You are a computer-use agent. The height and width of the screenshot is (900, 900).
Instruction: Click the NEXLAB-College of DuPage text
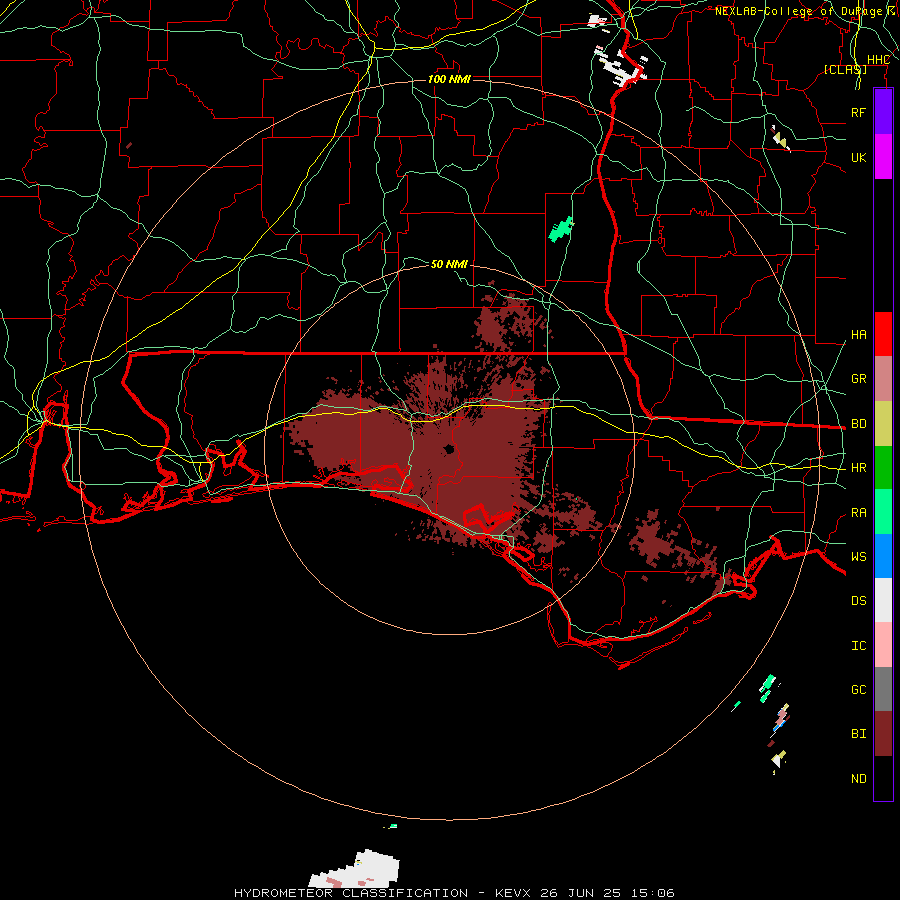pyautogui.click(x=798, y=11)
